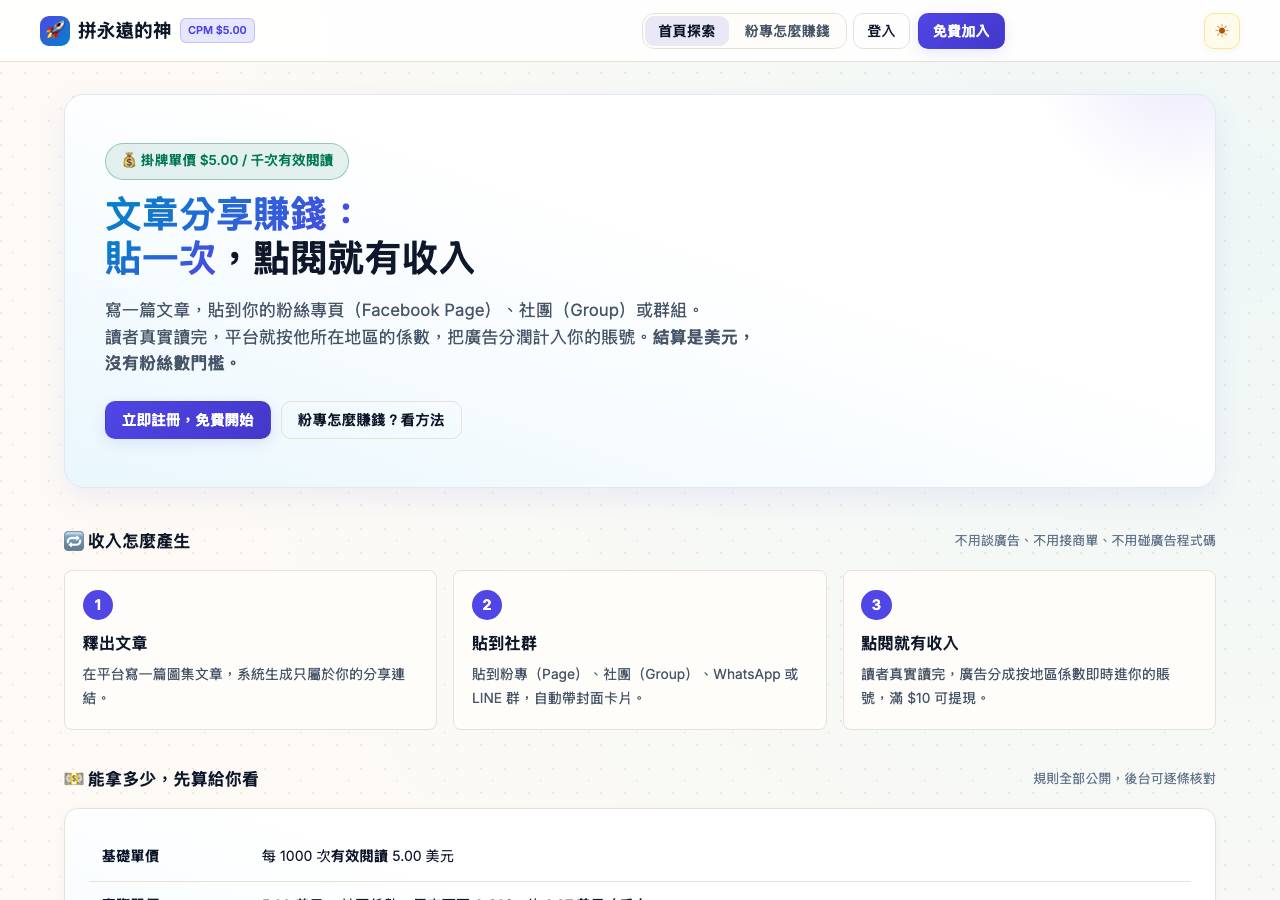Click the 基礎單價 row label

pos(130,856)
